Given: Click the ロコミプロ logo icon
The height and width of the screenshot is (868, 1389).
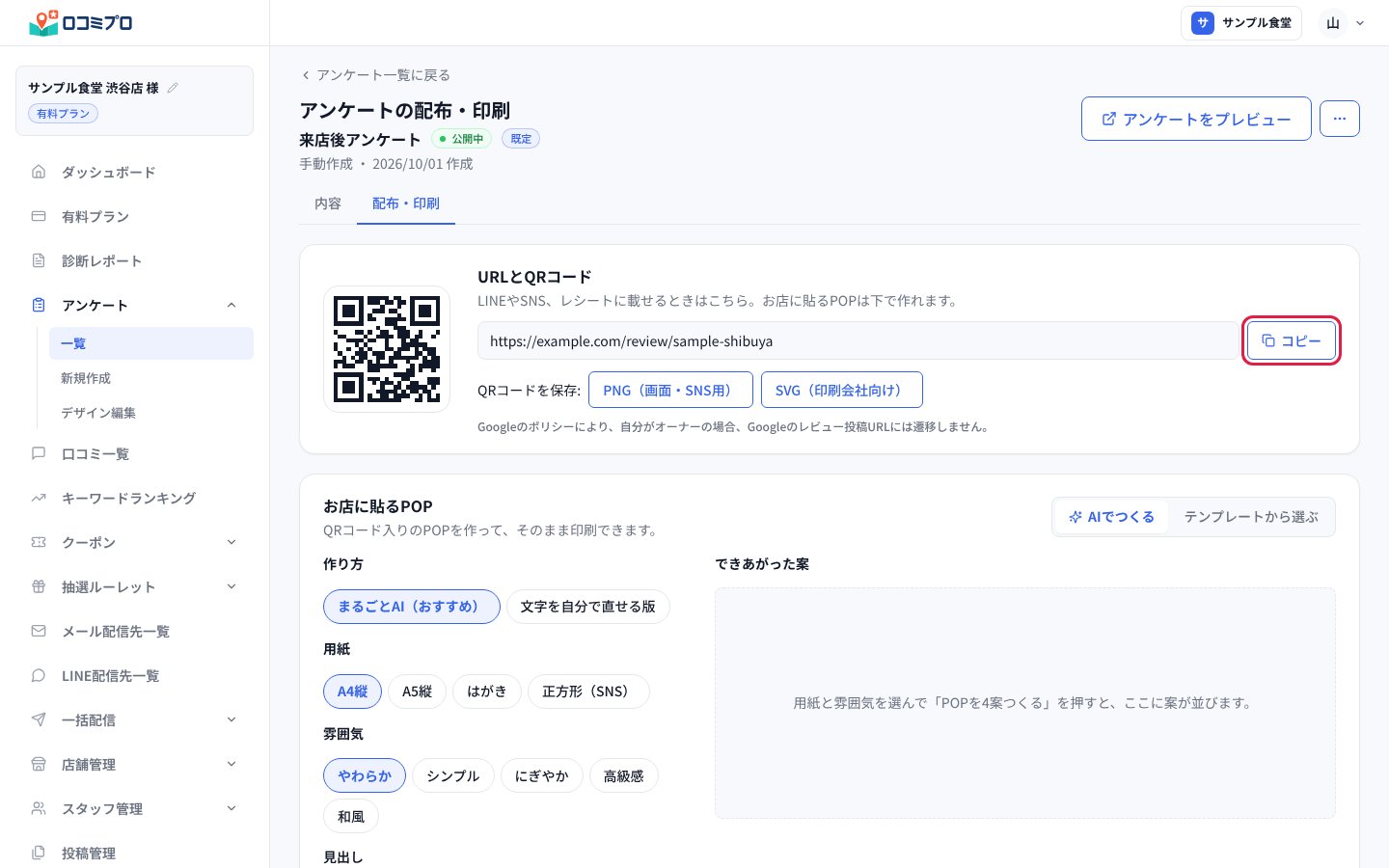Looking at the screenshot, I should (43, 22).
